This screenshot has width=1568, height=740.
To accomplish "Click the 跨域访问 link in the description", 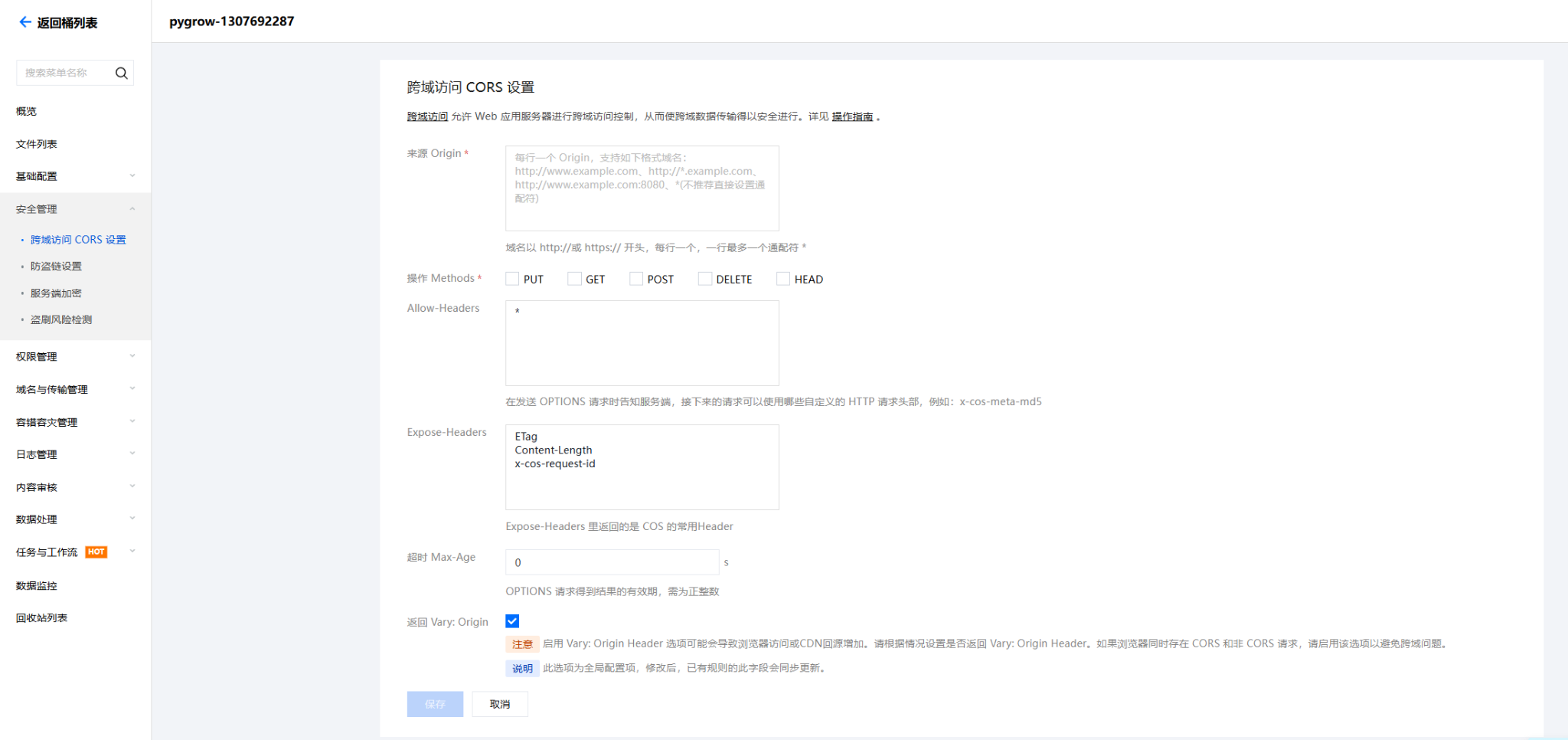I will pyautogui.click(x=426, y=116).
